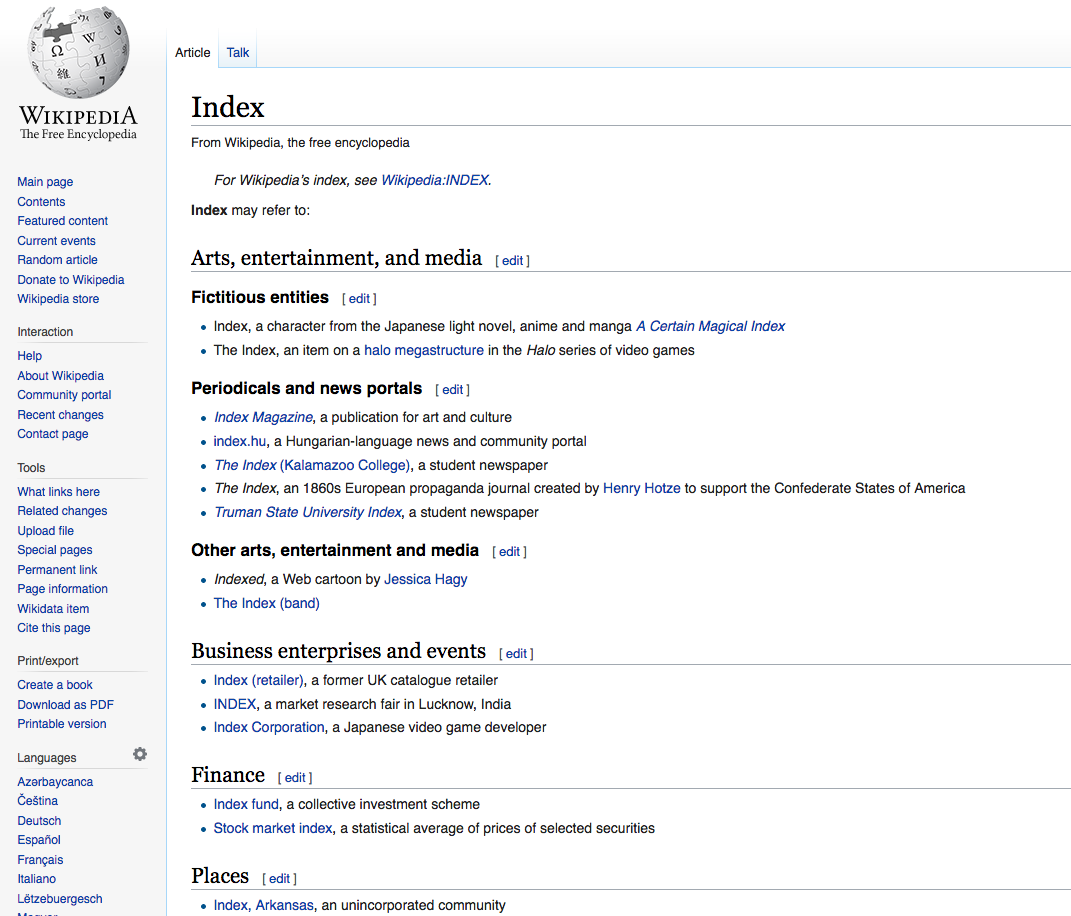The width and height of the screenshot is (1071, 916).
Task: Click the Wikipedia globe logo
Action: pos(78,53)
